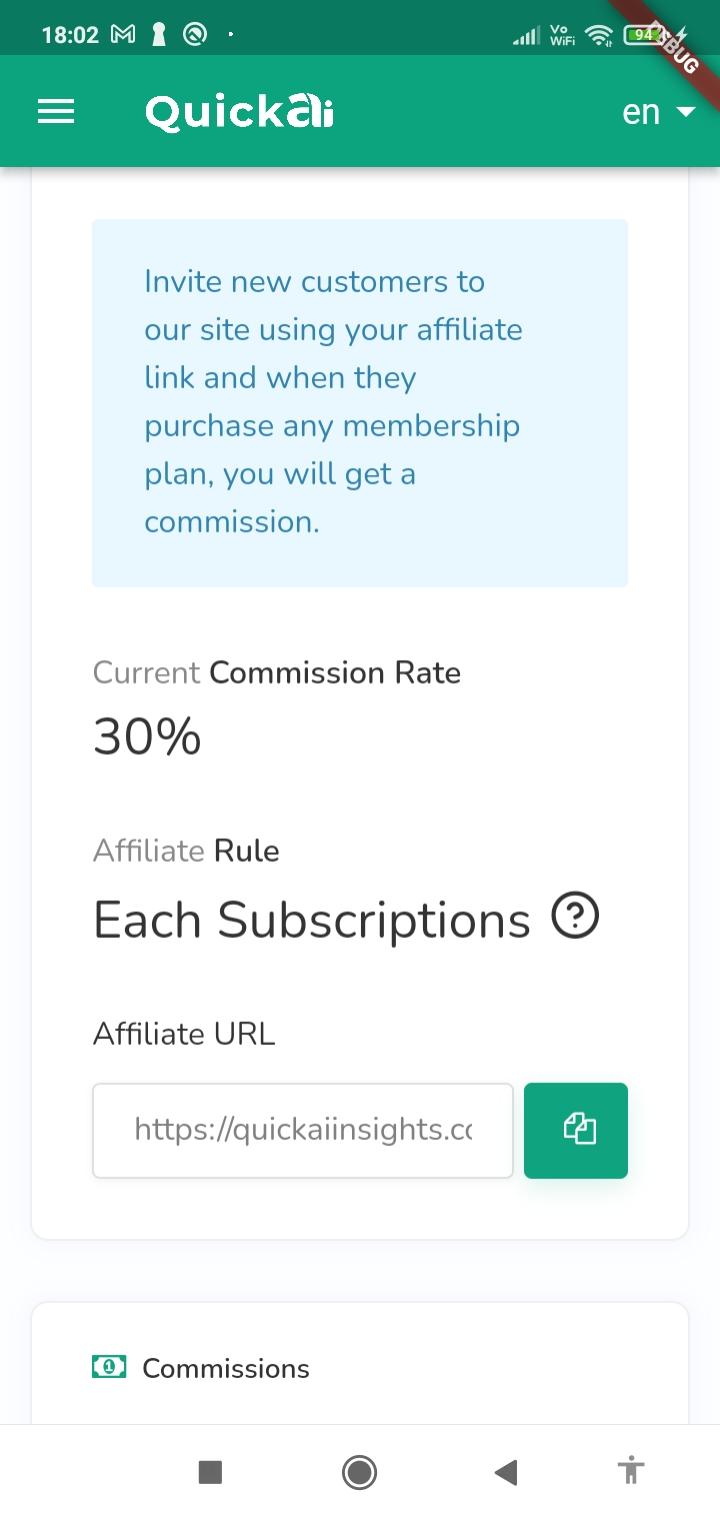Click the Each Subscriptions rule text

coord(312,919)
